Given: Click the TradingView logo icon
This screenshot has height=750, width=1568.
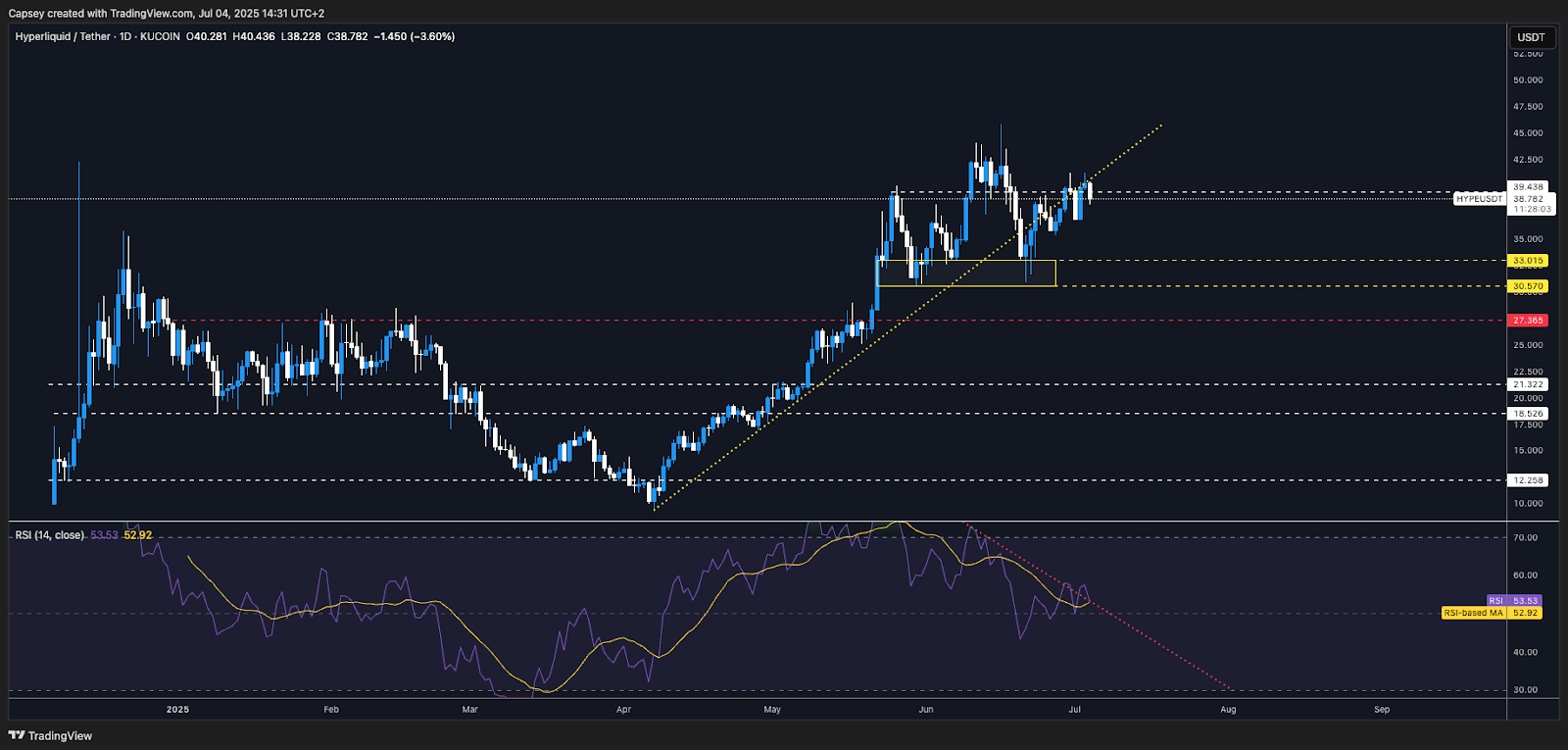Looking at the screenshot, I should point(16,735).
